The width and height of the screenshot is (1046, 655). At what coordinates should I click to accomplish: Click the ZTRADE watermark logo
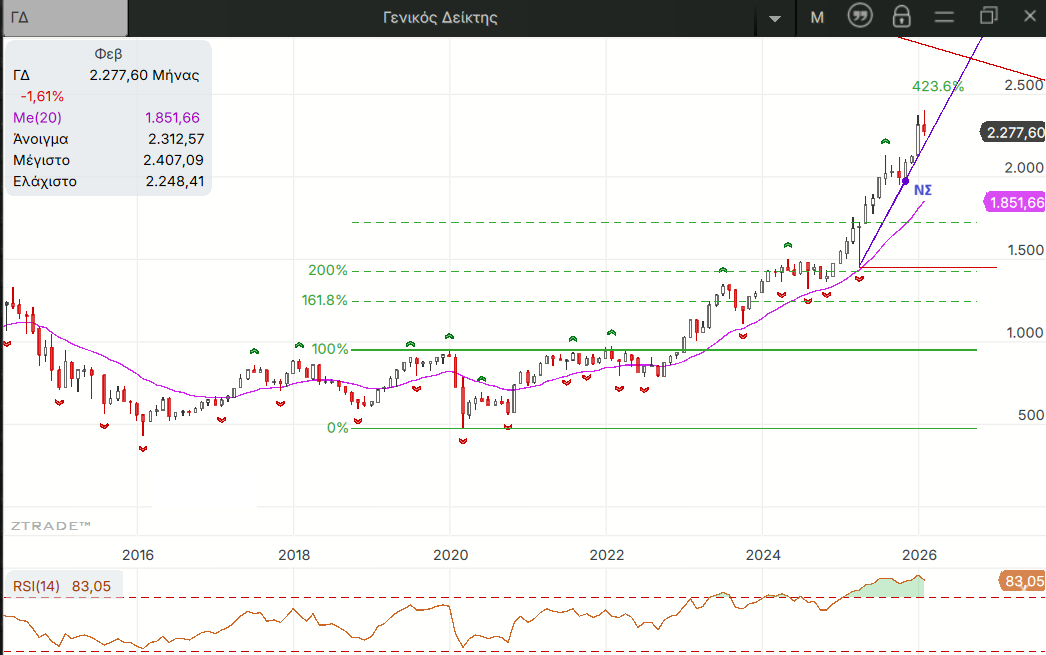pos(51,525)
